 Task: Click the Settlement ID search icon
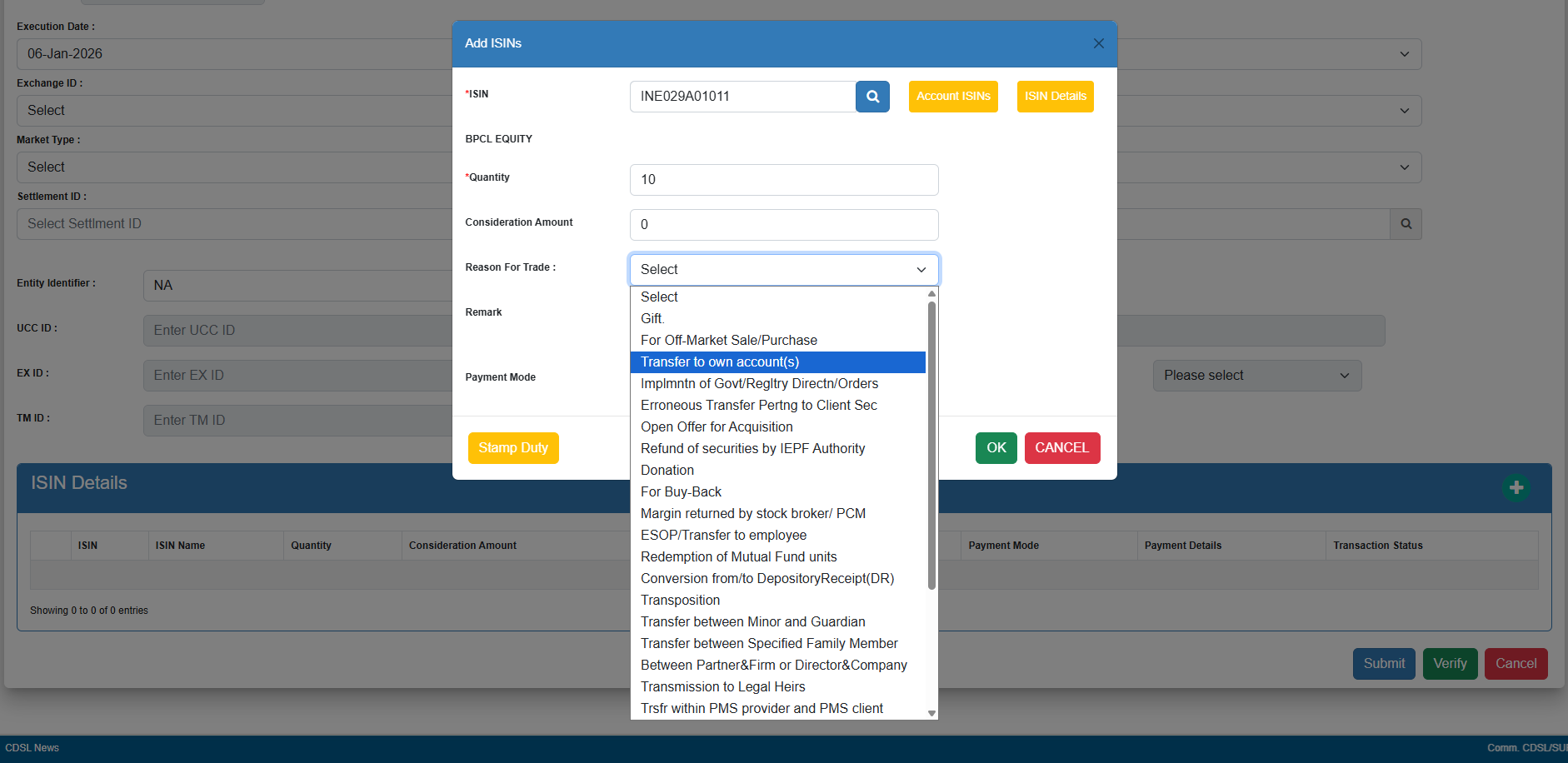click(1406, 224)
